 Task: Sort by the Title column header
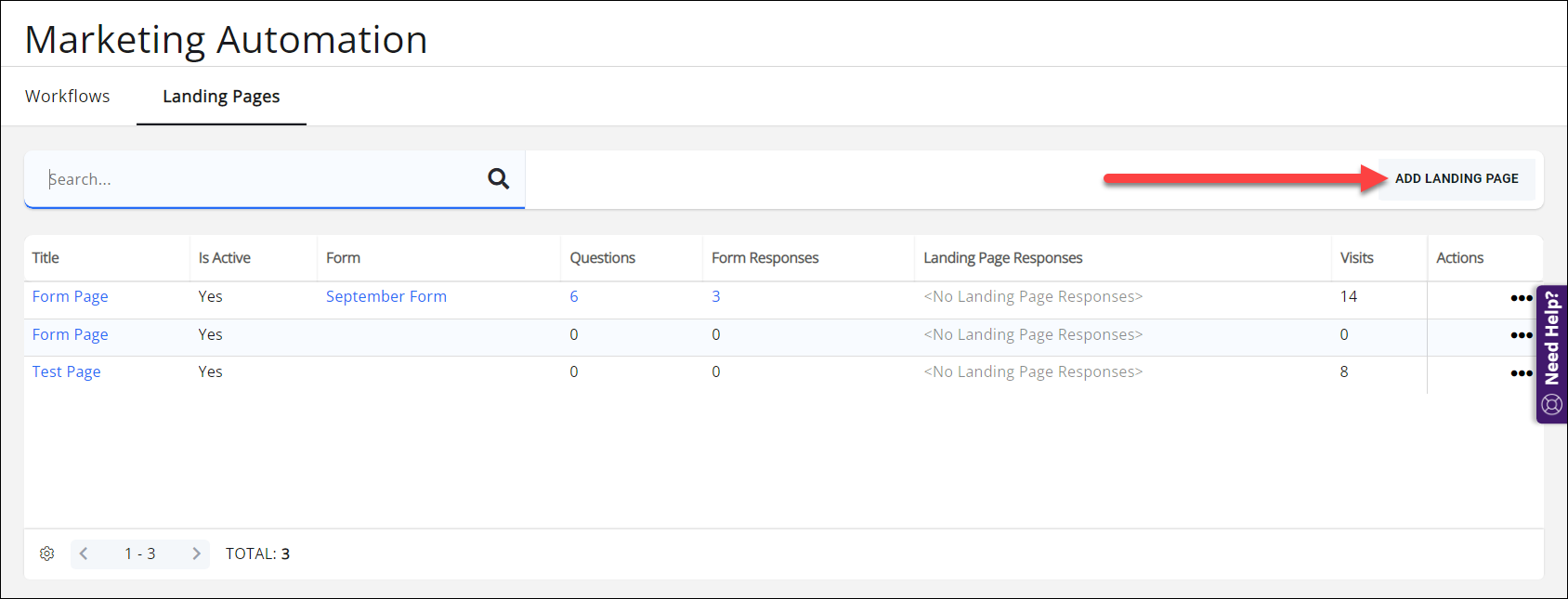(46, 258)
